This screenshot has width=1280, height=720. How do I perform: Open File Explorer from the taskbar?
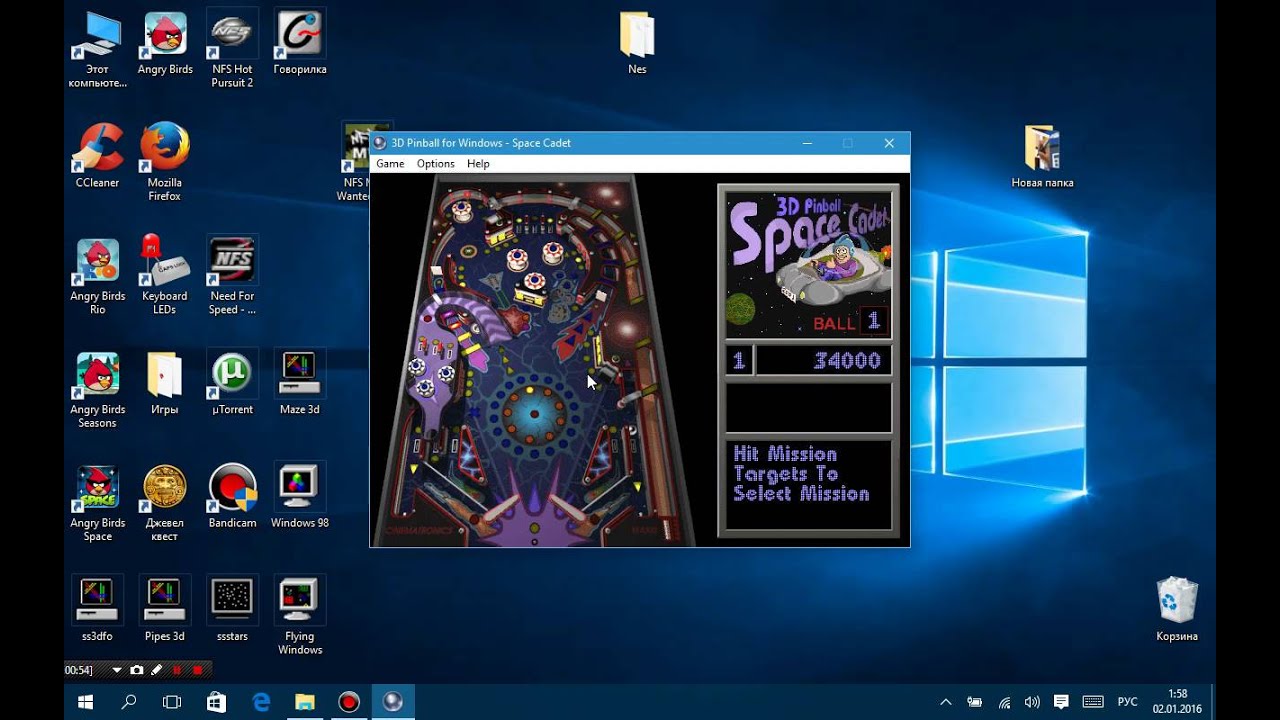[305, 702]
